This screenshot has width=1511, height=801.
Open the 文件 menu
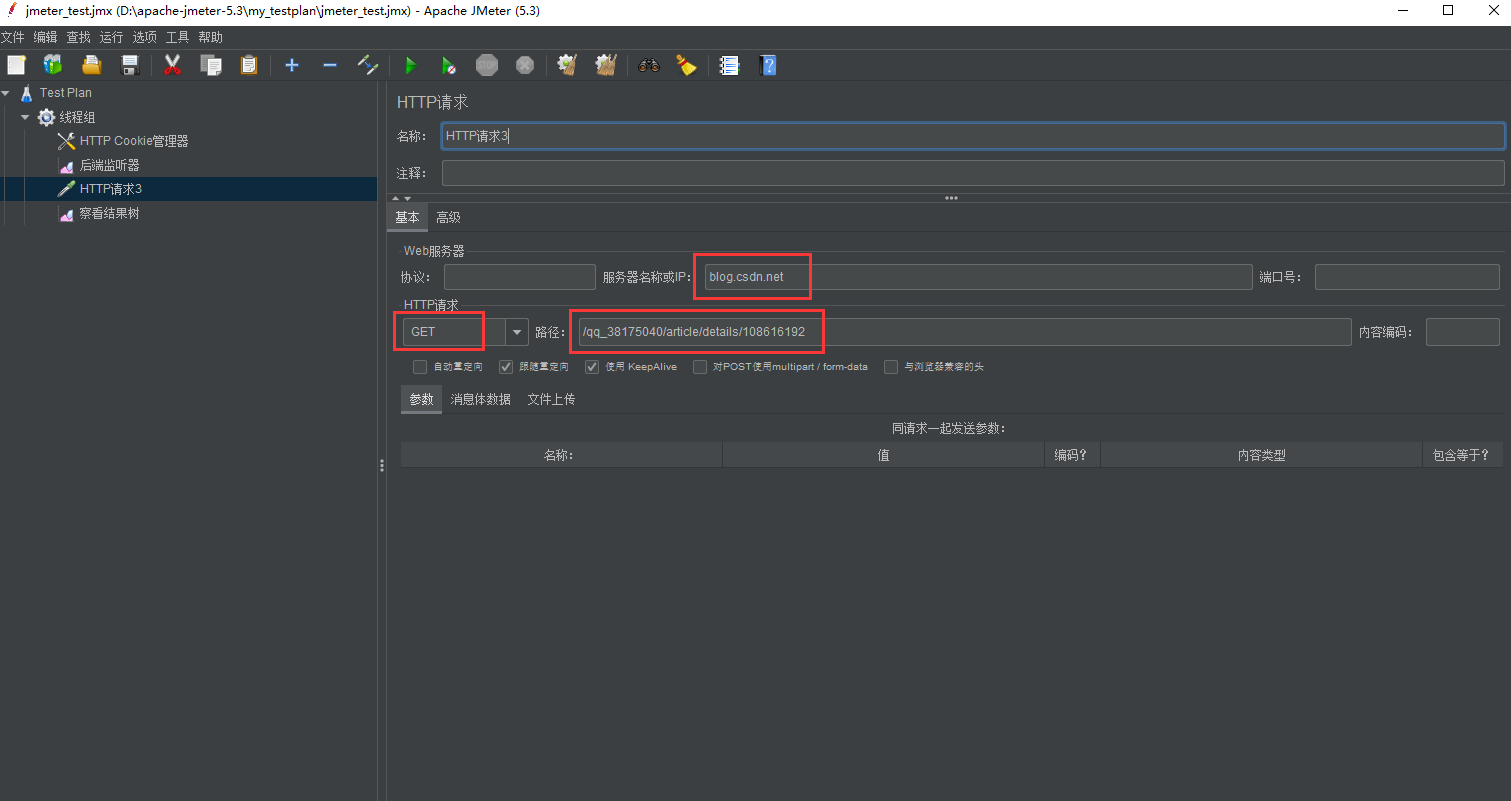pos(13,37)
